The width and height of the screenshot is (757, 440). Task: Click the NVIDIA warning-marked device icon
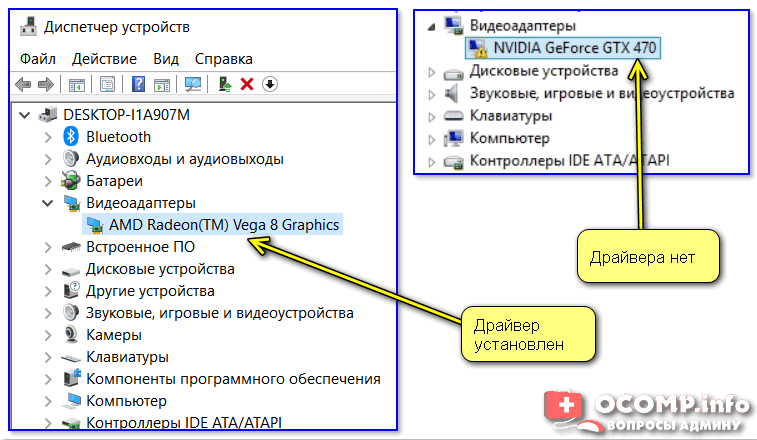pos(477,48)
